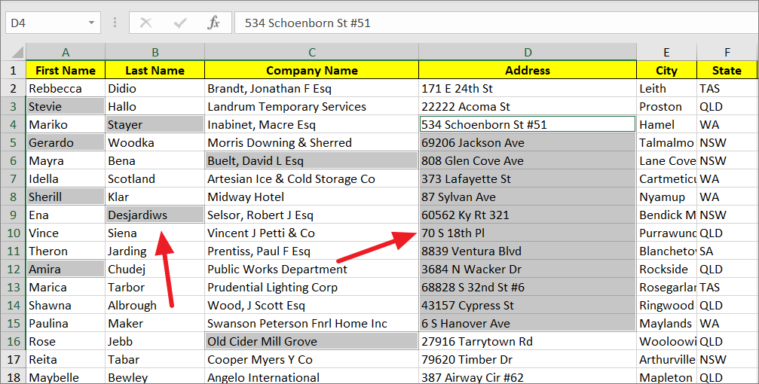Select row 16 header
This screenshot has width=759, height=384.
(x=13, y=341)
